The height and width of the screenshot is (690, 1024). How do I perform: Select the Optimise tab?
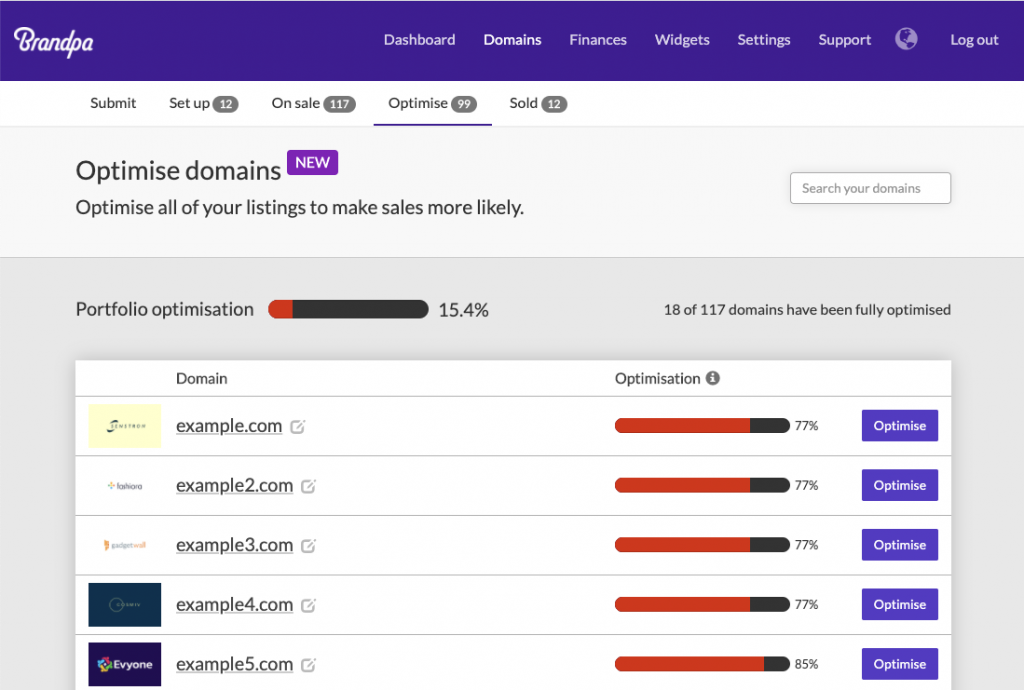[432, 103]
